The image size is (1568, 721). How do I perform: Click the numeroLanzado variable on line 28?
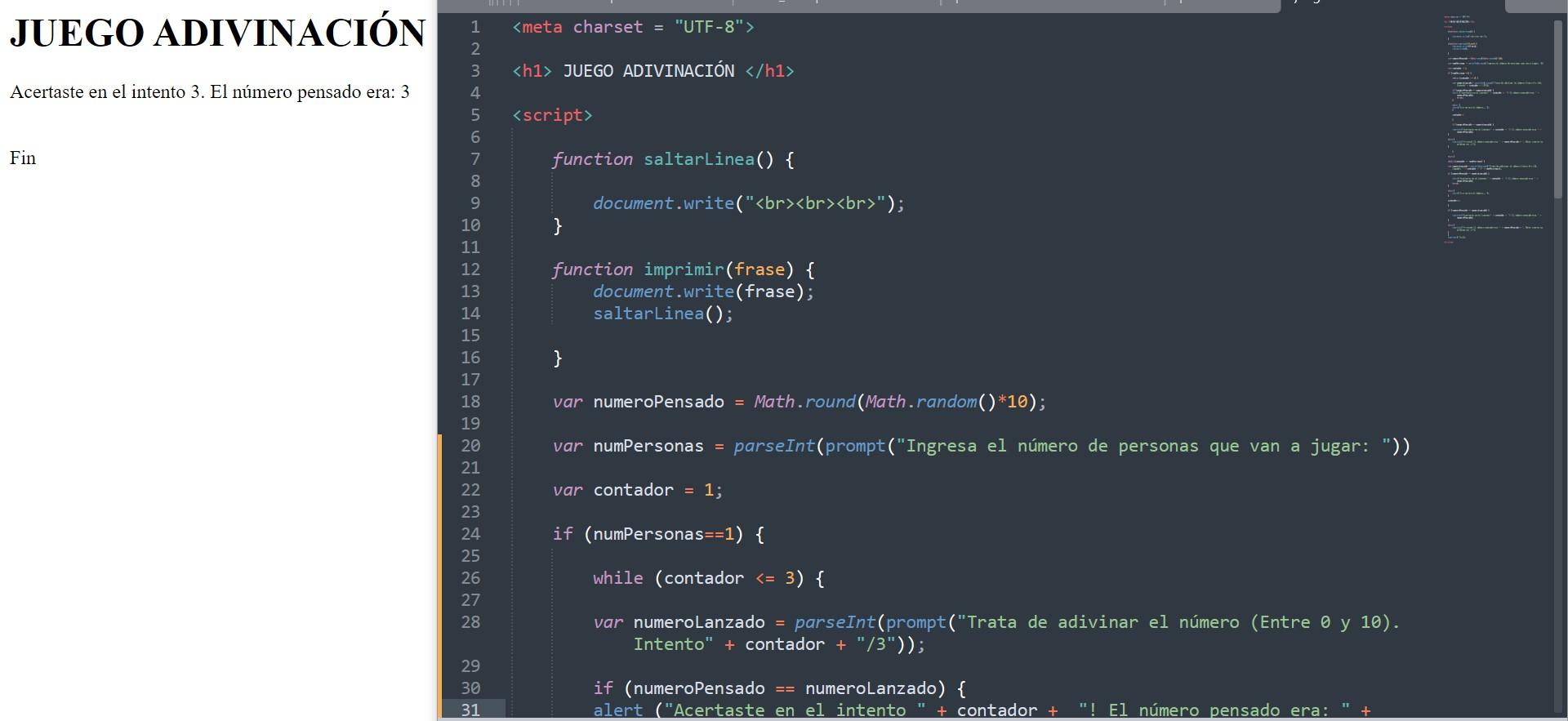point(699,622)
